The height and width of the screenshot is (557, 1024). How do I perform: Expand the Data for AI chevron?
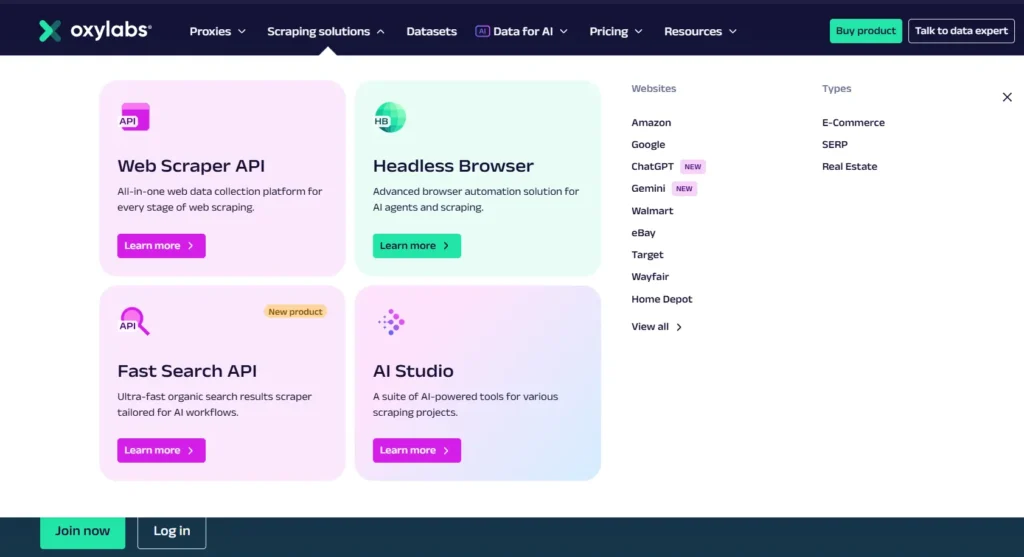point(564,31)
